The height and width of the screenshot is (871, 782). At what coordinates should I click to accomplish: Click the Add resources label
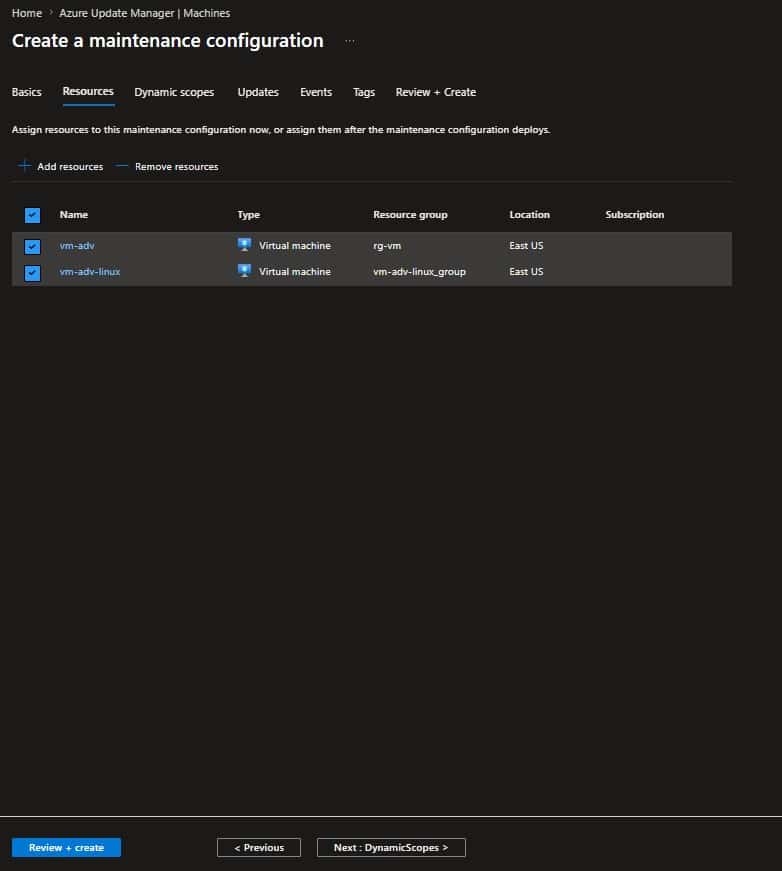click(x=70, y=167)
